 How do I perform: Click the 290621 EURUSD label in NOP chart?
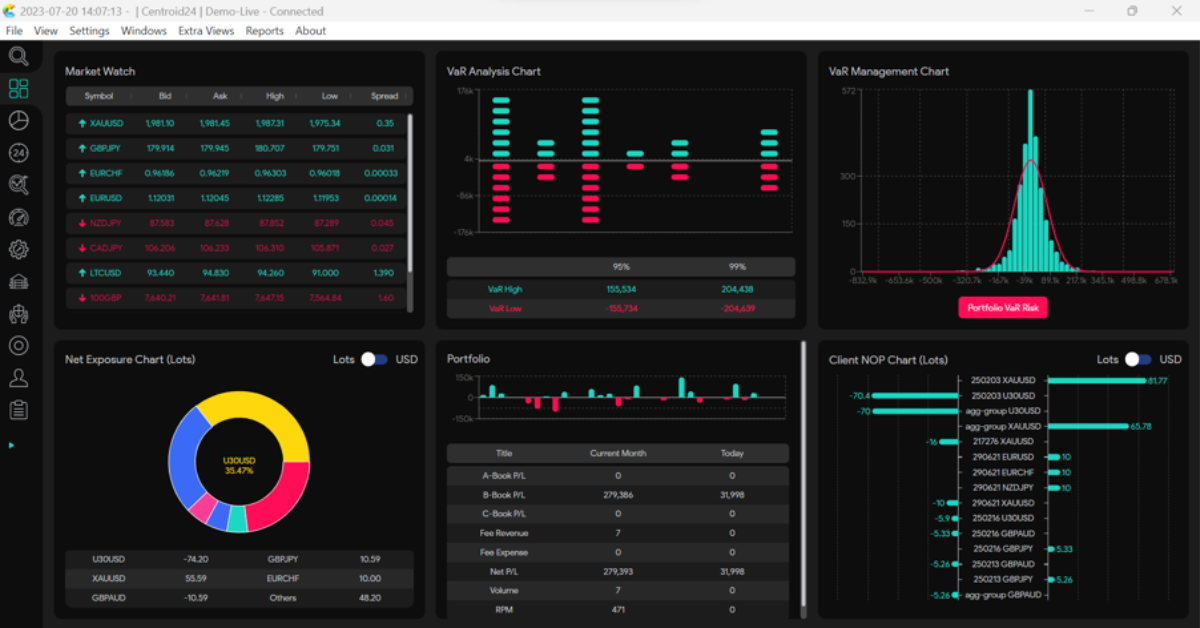1003,457
